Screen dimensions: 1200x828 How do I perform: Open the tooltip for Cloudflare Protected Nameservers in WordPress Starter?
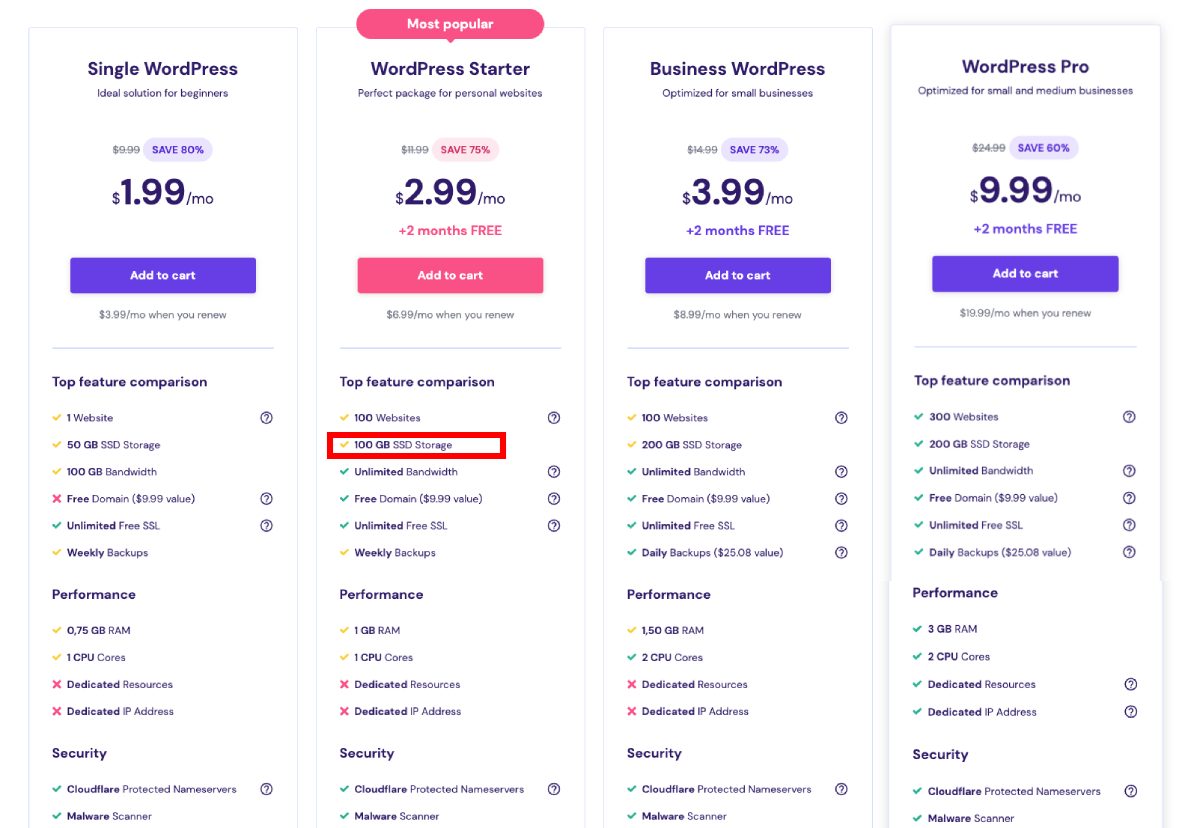(x=554, y=789)
